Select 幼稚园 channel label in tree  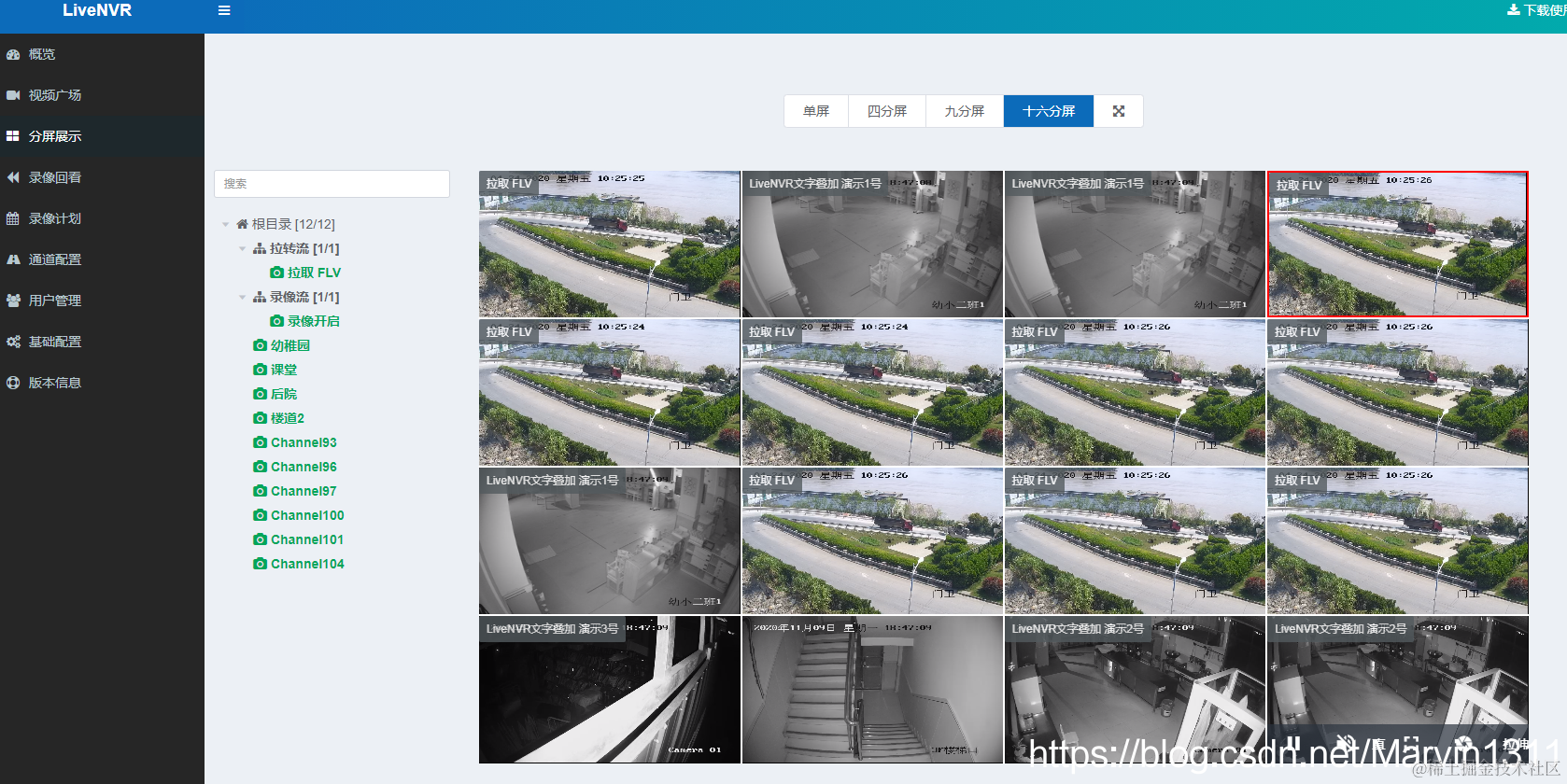290,345
